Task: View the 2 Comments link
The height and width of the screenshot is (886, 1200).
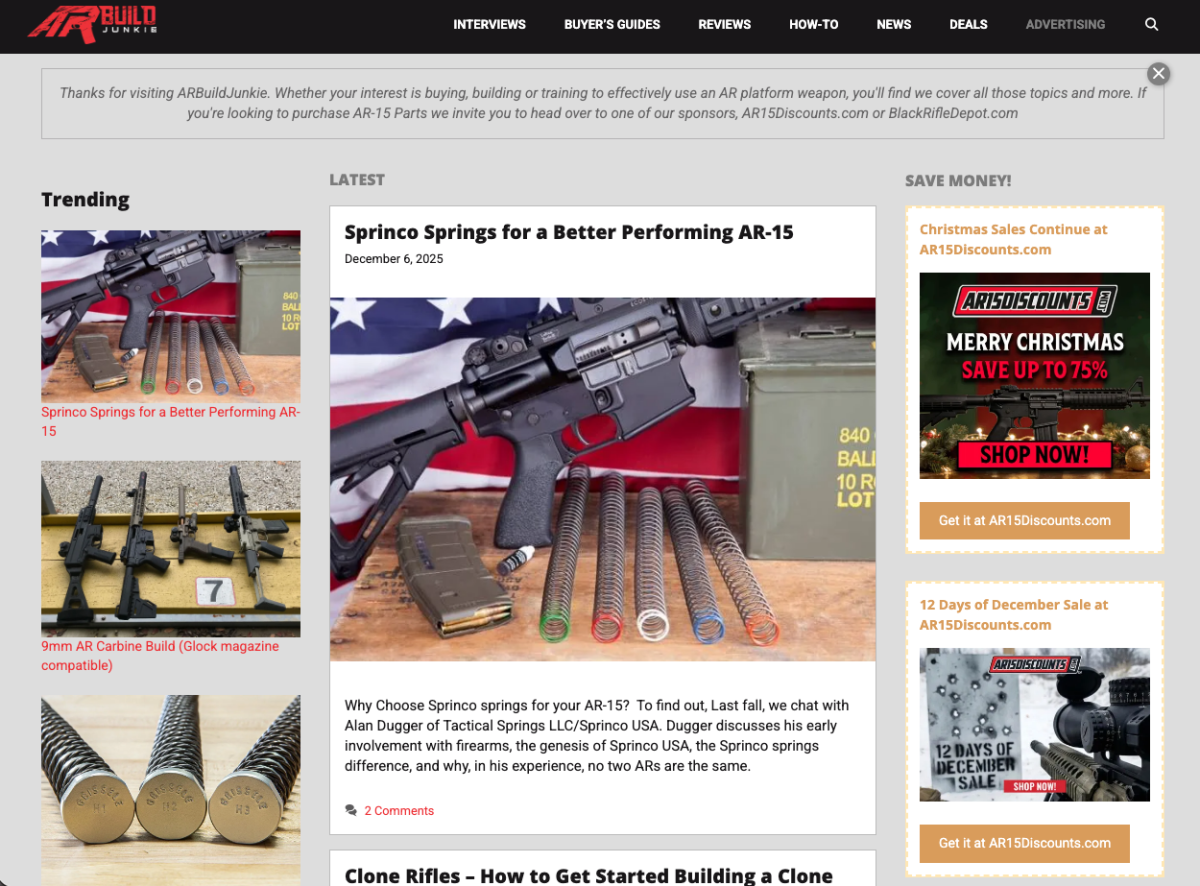Action: pyautogui.click(x=399, y=811)
